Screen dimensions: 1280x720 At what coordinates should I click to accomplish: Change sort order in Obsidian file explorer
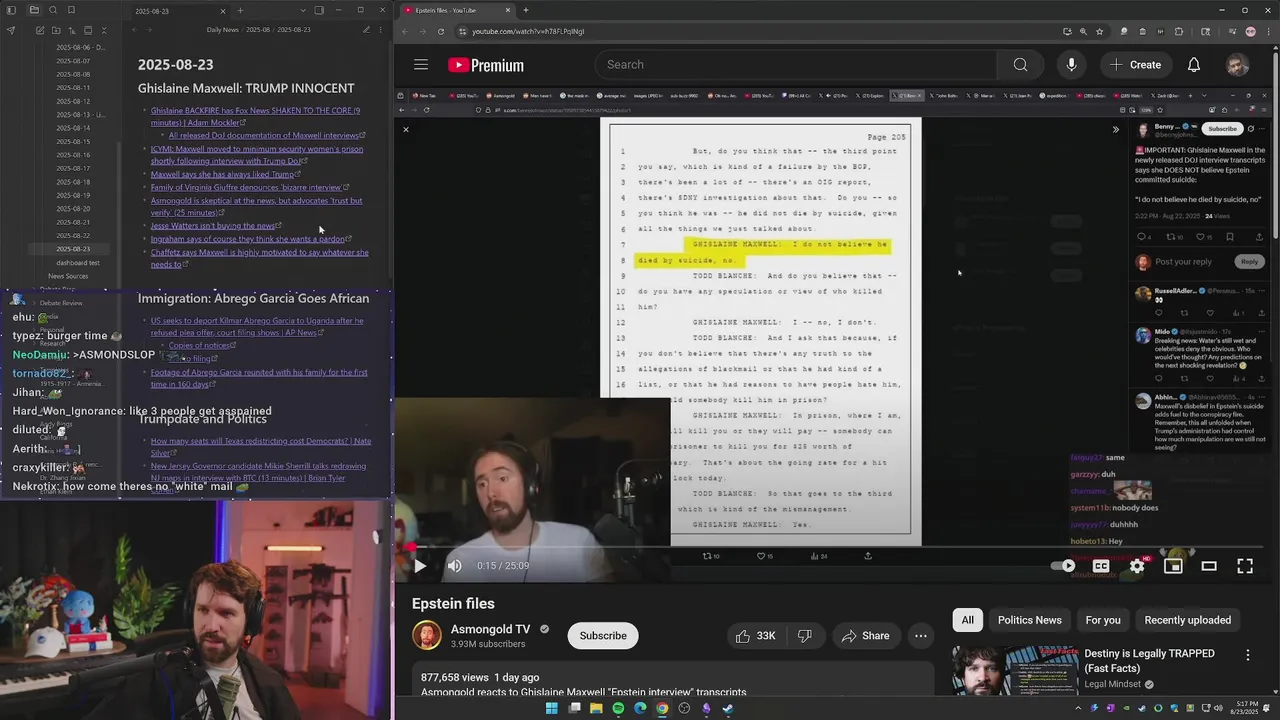pos(72,31)
